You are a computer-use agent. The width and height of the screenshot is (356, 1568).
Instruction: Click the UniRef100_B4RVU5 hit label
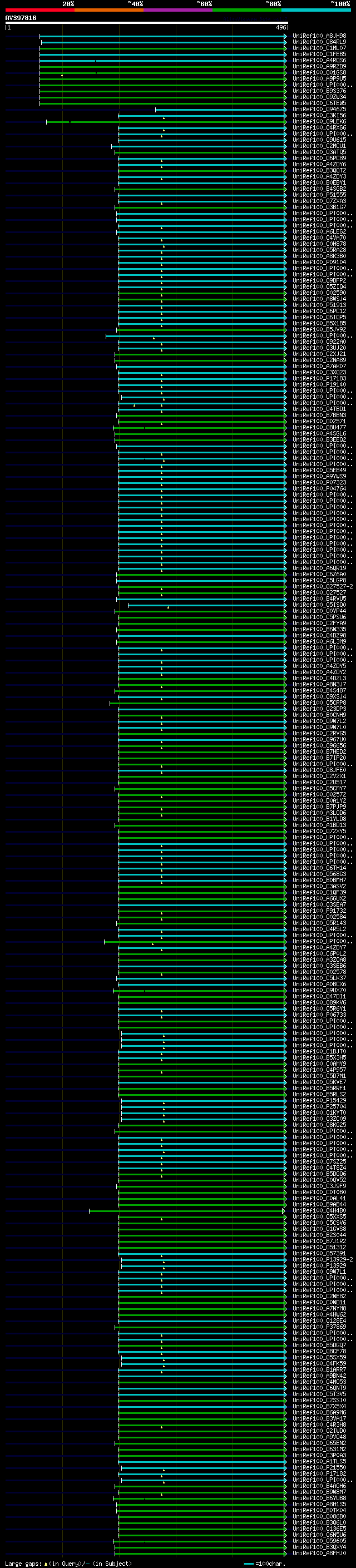(319, 598)
